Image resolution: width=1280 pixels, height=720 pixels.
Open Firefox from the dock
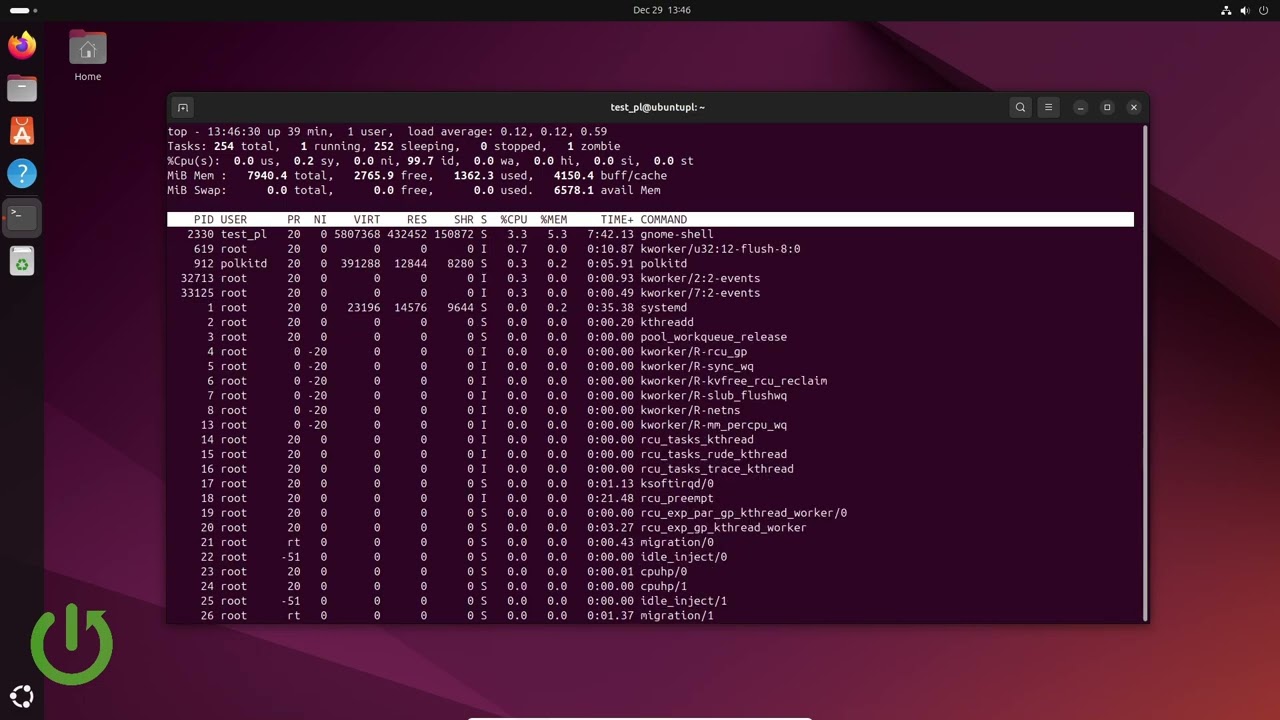[22, 45]
